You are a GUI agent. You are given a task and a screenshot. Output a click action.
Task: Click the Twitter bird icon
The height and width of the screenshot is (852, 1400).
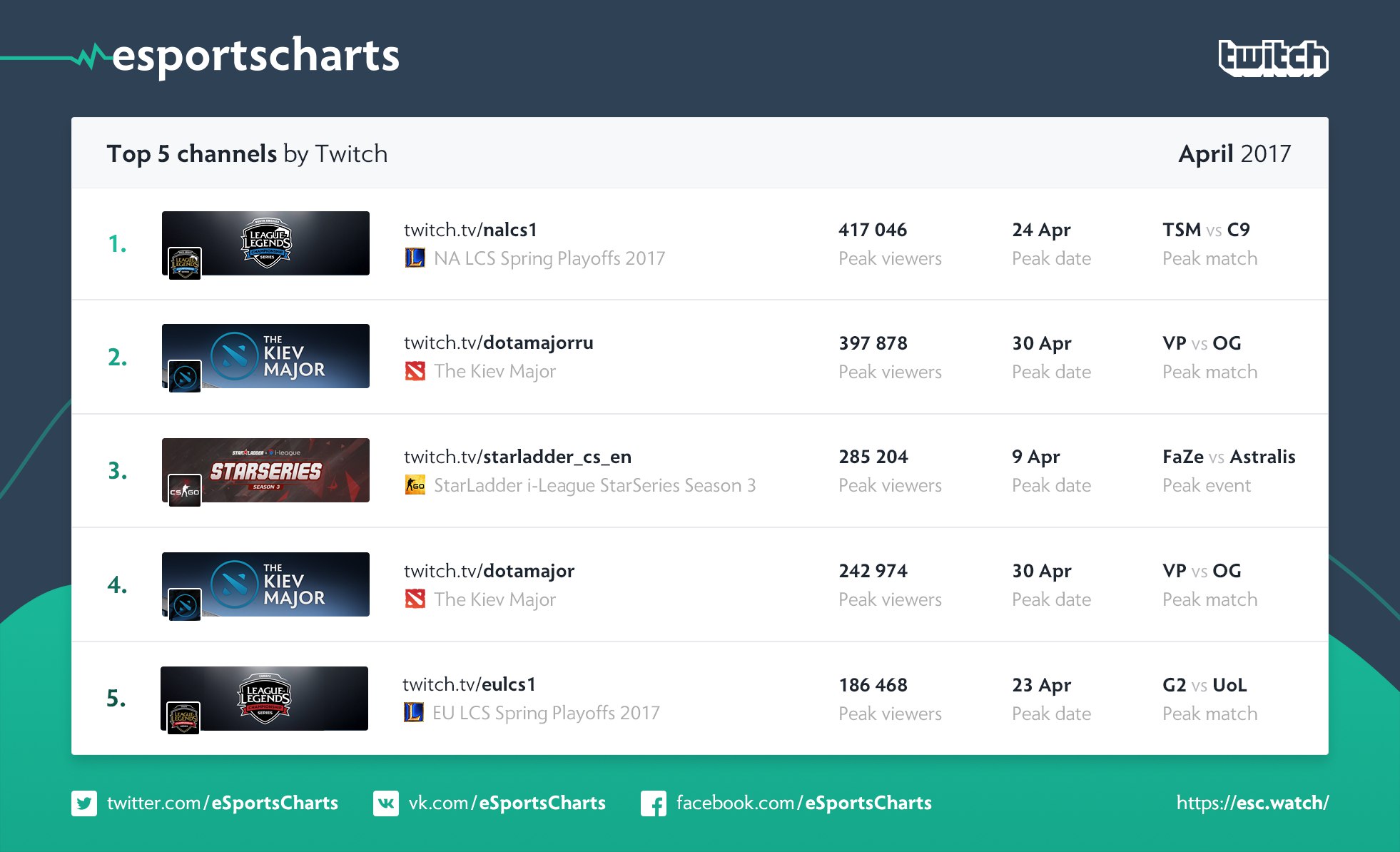click(x=84, y=803)
